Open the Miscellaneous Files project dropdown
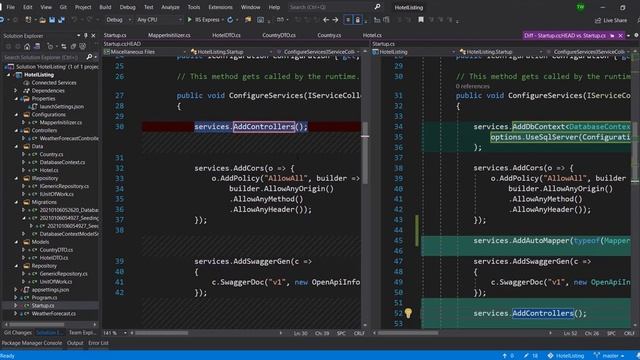The width and height of the screenshot is (640, 360). pyautogui.click(x=145, y=52)
